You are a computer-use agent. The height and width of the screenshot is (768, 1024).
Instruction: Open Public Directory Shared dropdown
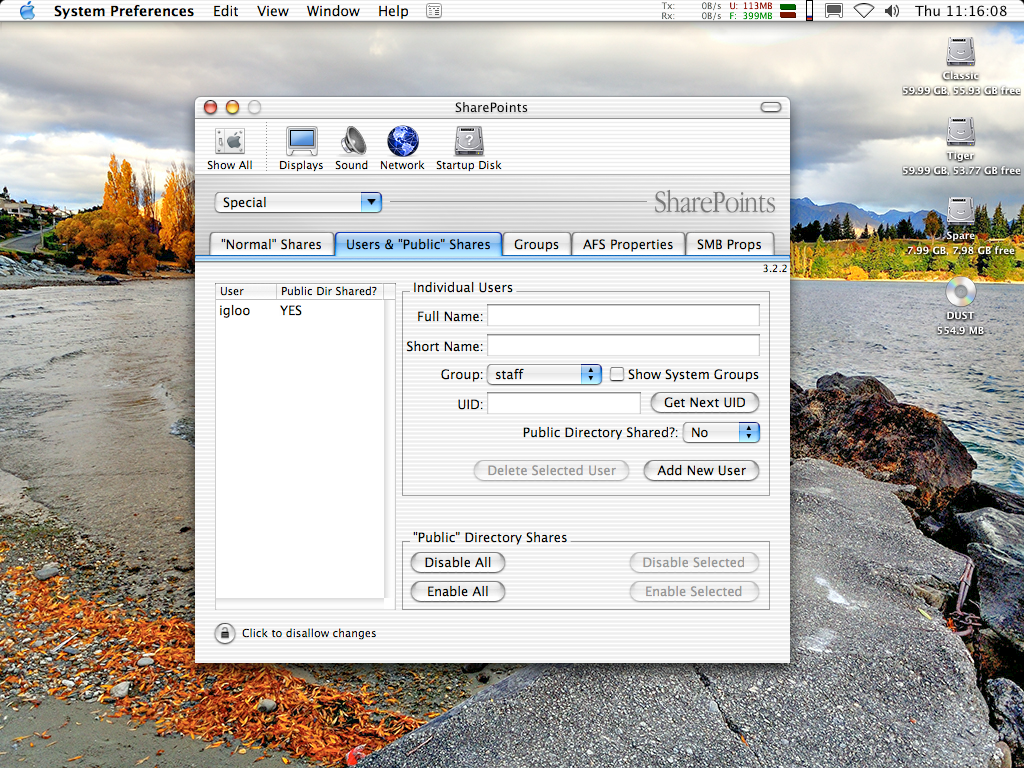coord(721,432)
